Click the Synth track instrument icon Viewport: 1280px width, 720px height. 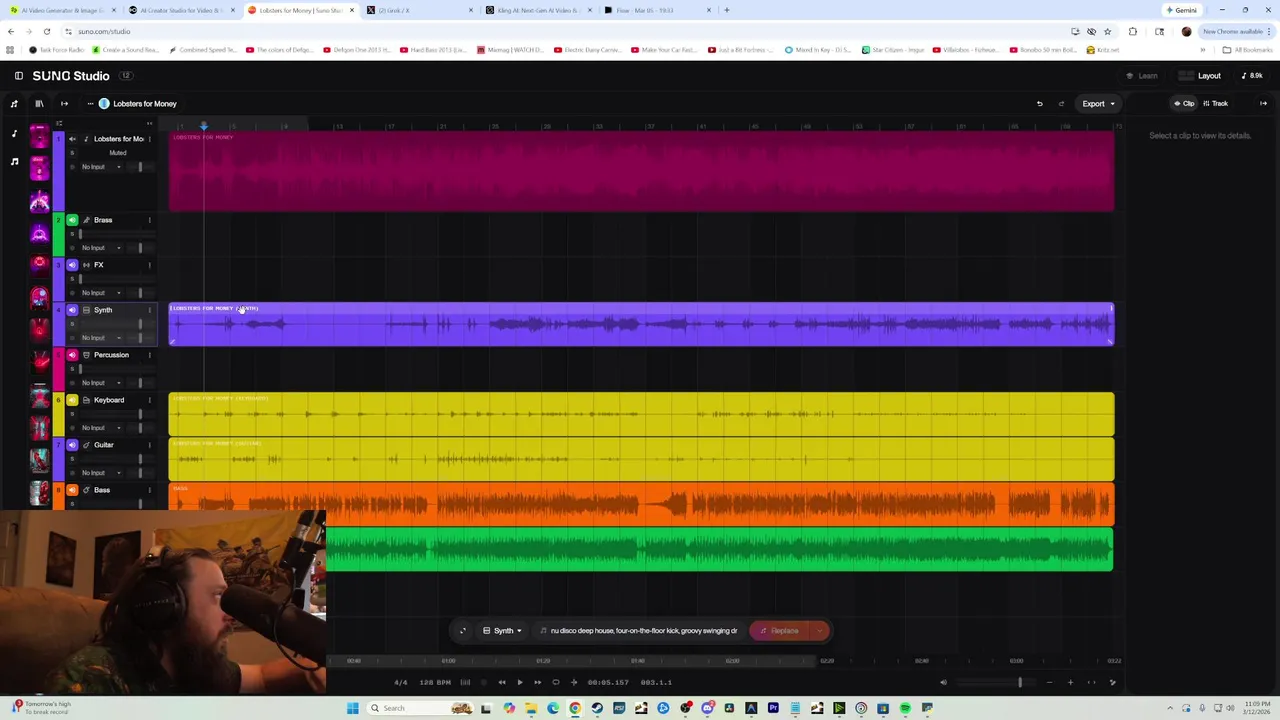pos(86,310)
